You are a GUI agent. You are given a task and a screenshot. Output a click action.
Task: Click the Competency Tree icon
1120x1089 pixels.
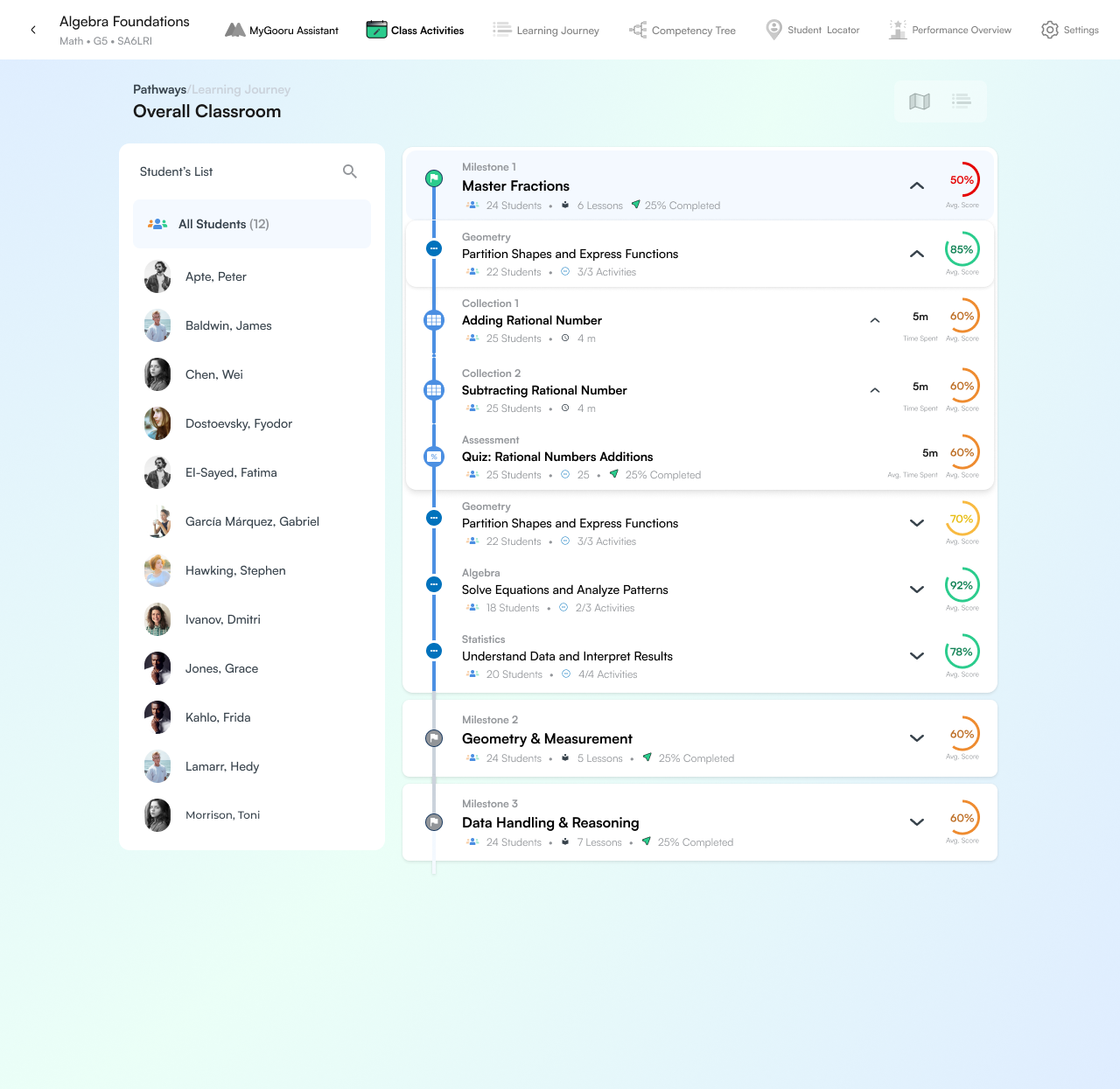pyautogui.click(x=638, y=30)
